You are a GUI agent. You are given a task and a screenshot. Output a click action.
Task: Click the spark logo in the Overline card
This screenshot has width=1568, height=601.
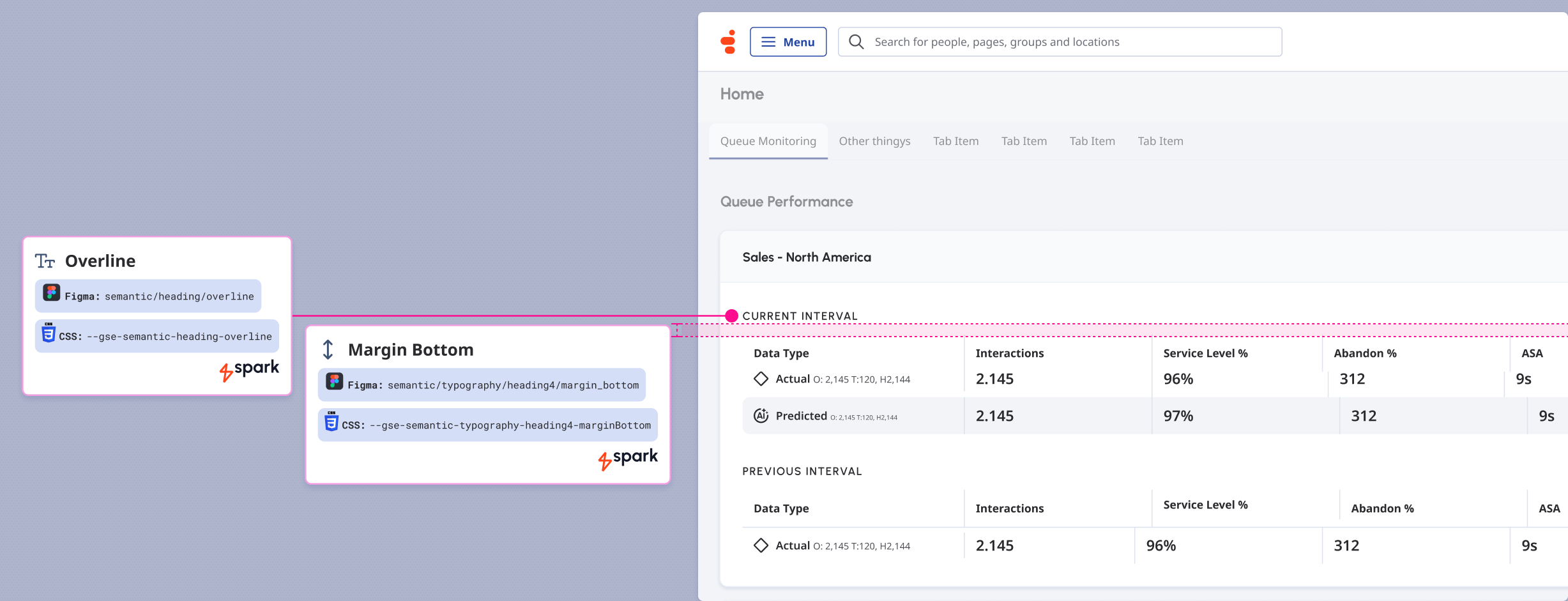pos(249,370)
